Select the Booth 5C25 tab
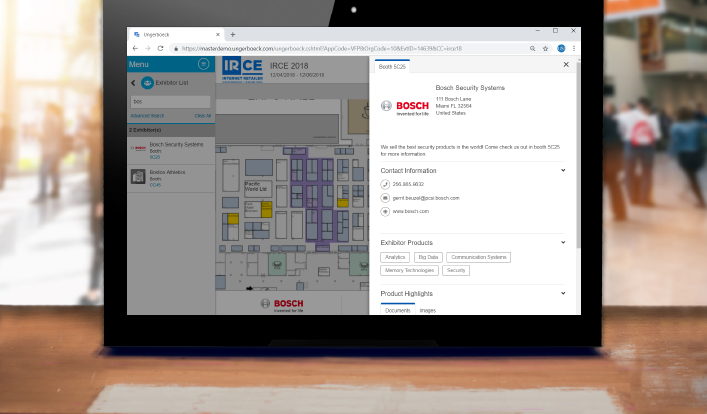 (x=392, y=66)
